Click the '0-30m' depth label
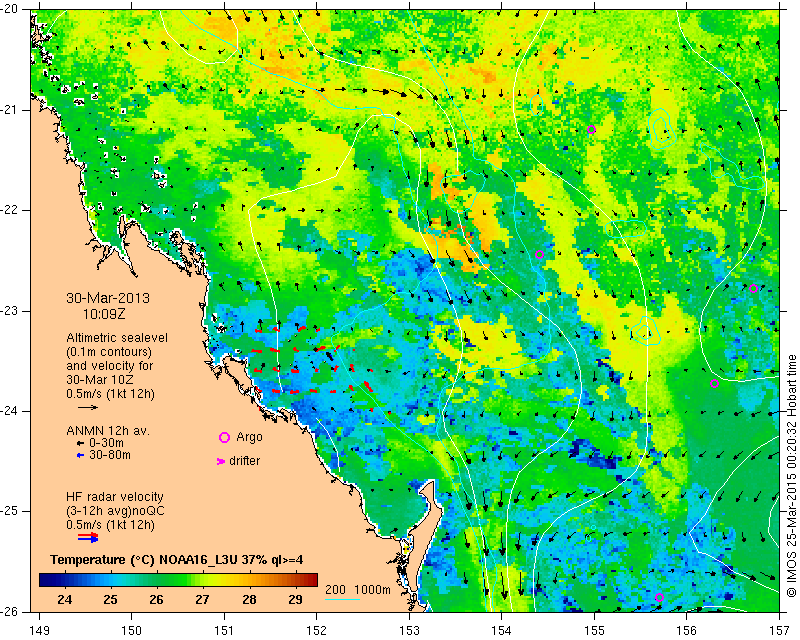This screenshot has height=640, width=800. tap(106, 443)
